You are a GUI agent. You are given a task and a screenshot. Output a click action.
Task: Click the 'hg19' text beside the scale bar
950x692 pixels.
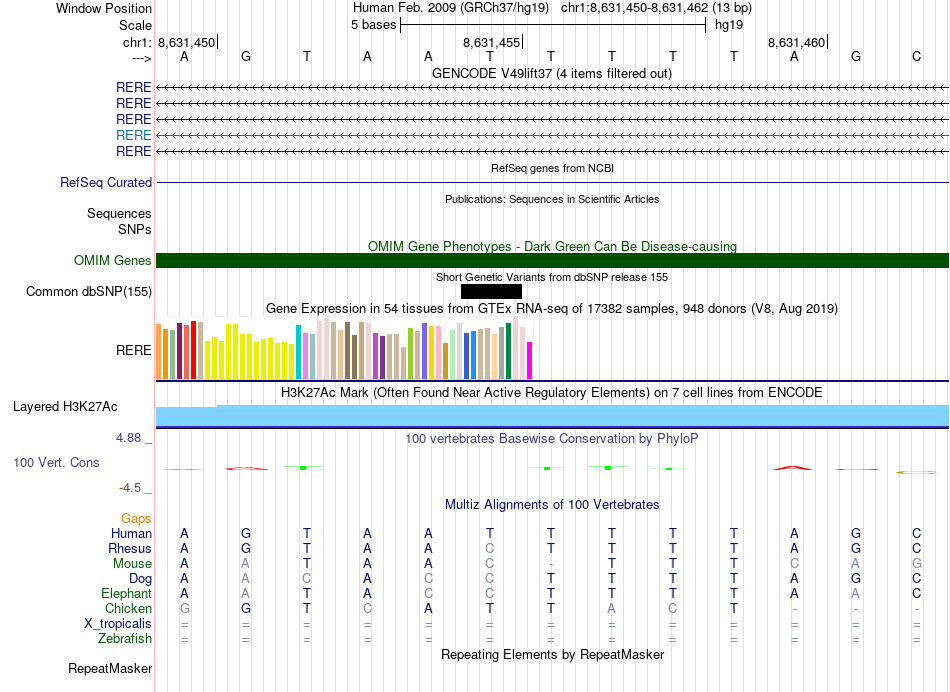[729, 25]
